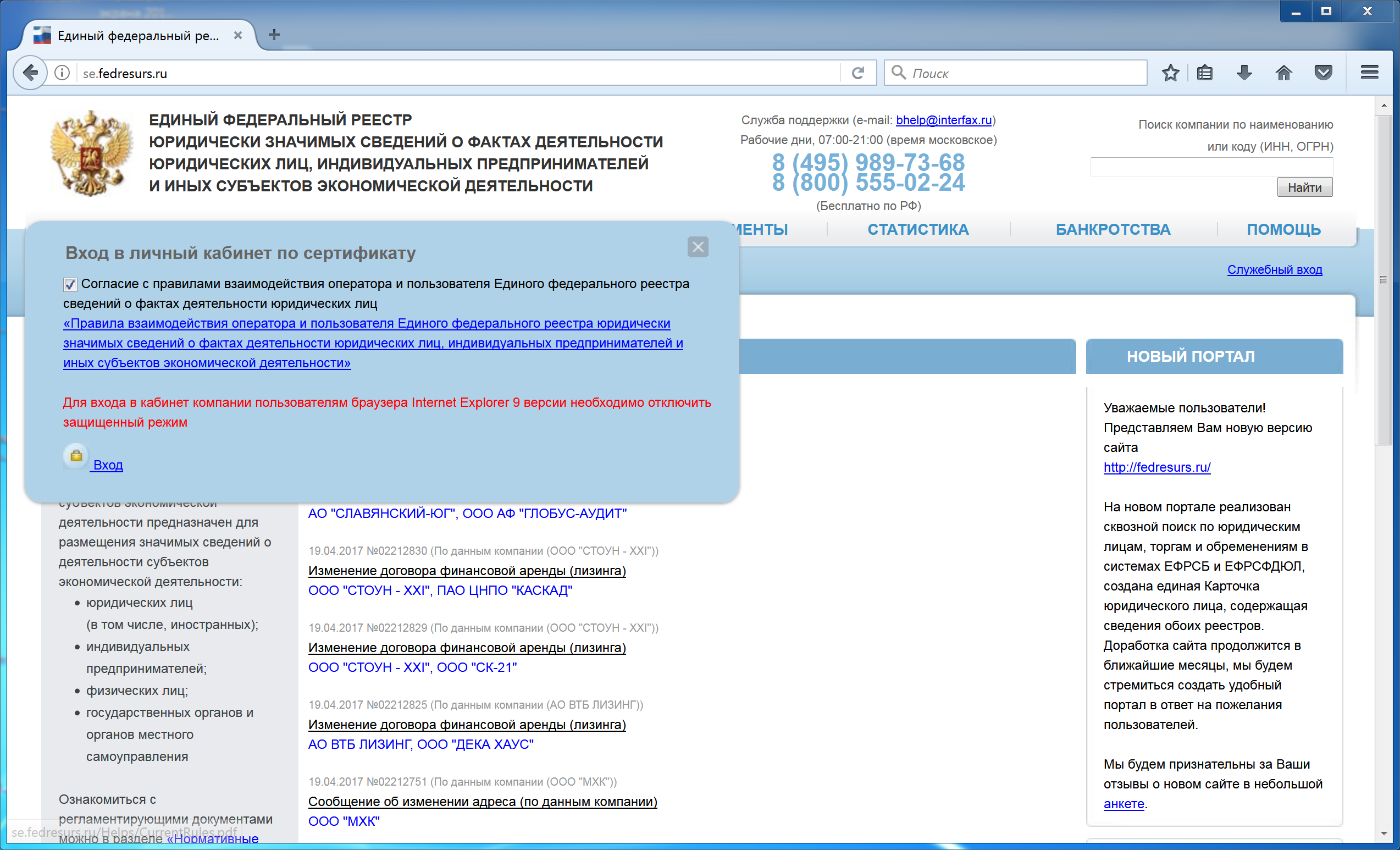Click scrollbar up arrow
Image resolution: width=1400 pixels, height=850 pixels.
coord(1383,106)
